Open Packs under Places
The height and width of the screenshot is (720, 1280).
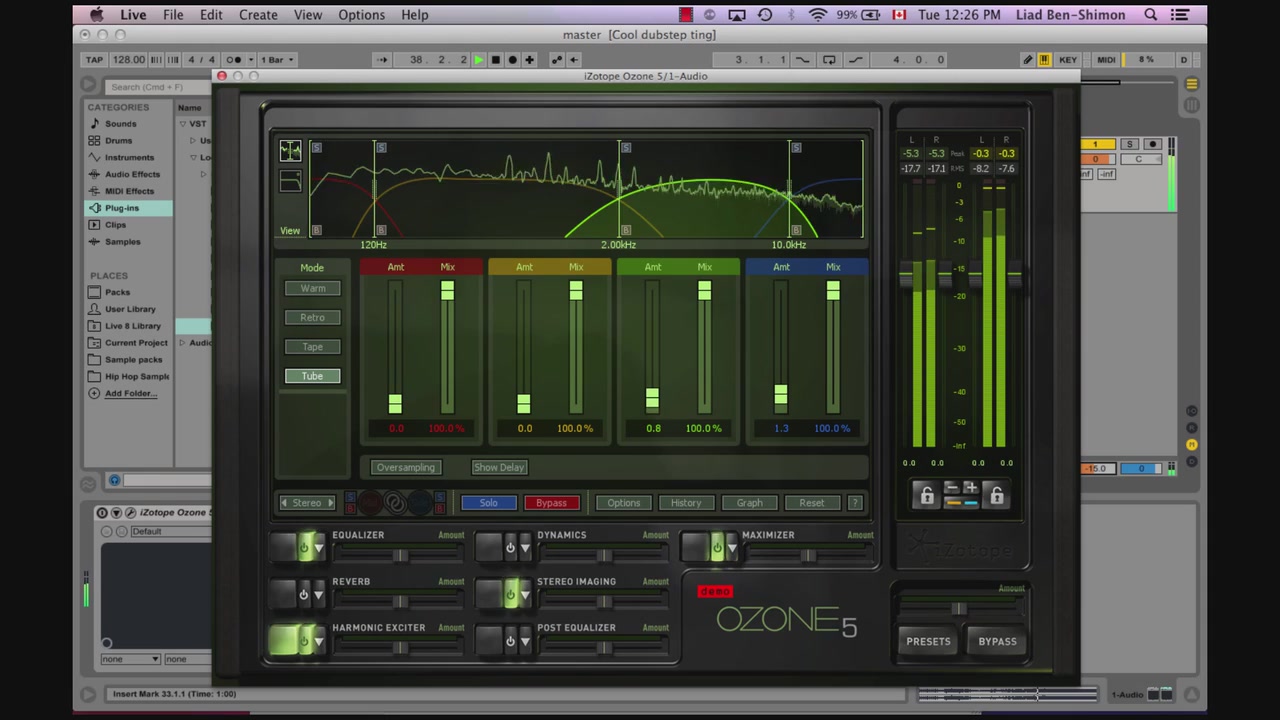(x=117, y=292)
